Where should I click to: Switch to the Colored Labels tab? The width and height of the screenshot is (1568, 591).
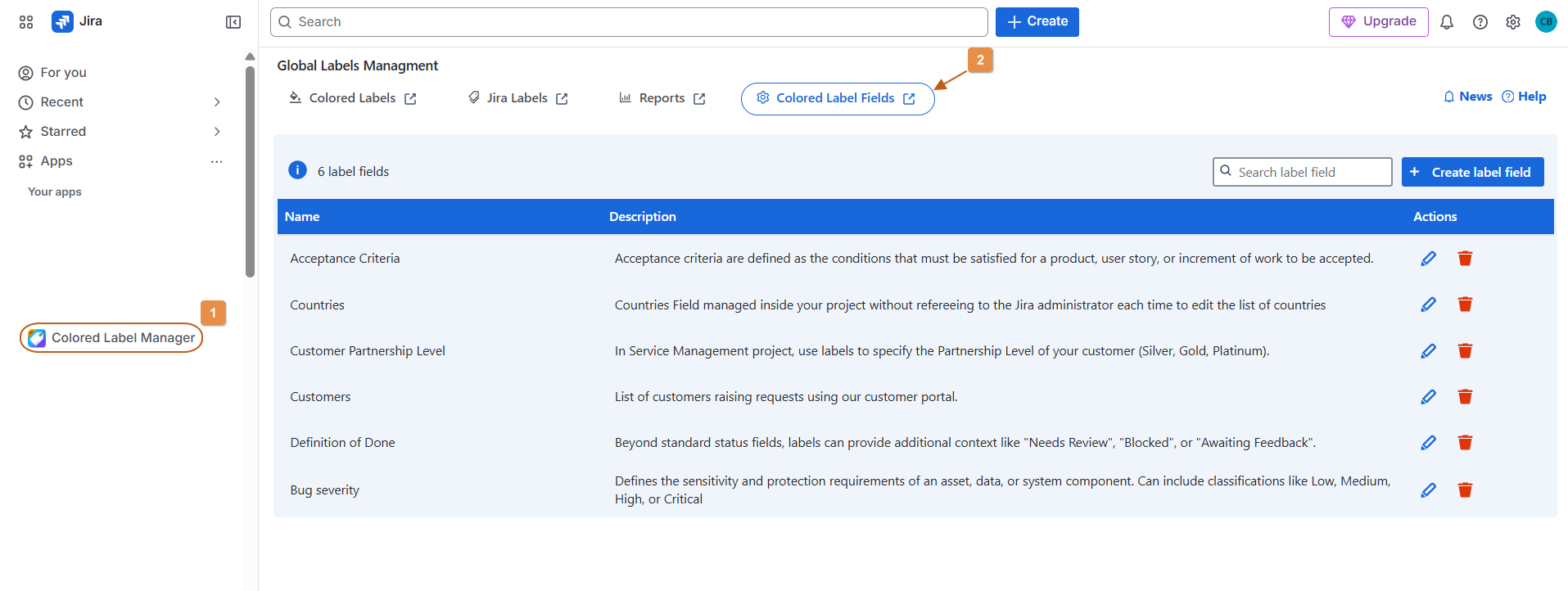click(353, 98)
